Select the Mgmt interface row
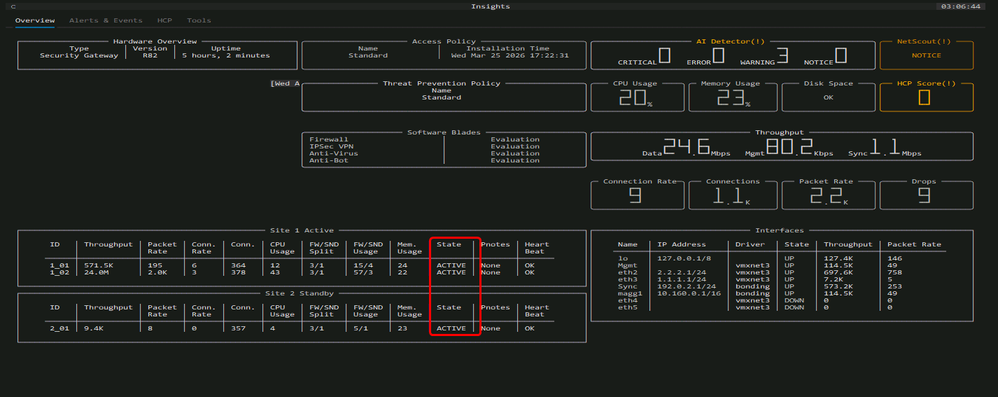Screen dimensions: 998x397 (780, 265)
